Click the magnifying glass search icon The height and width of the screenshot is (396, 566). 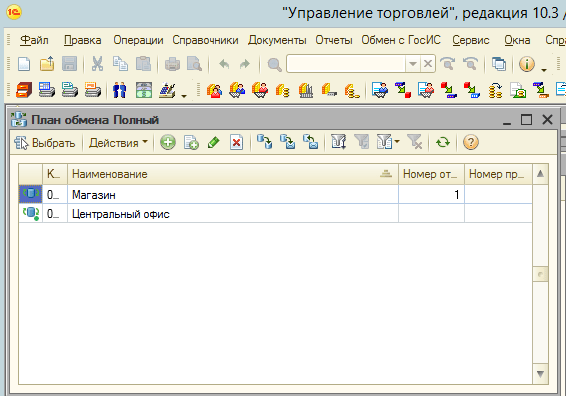click(x=274, y=65)
